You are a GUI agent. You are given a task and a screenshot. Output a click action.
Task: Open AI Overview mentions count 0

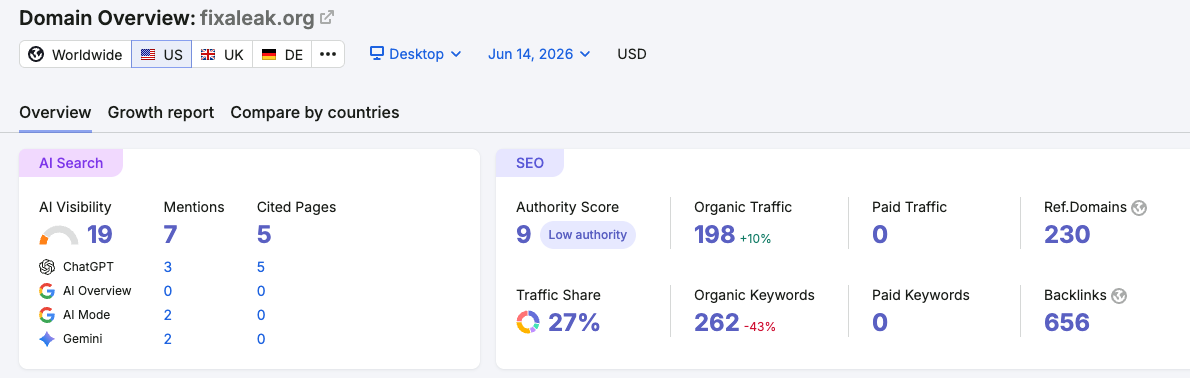point(168,291)
